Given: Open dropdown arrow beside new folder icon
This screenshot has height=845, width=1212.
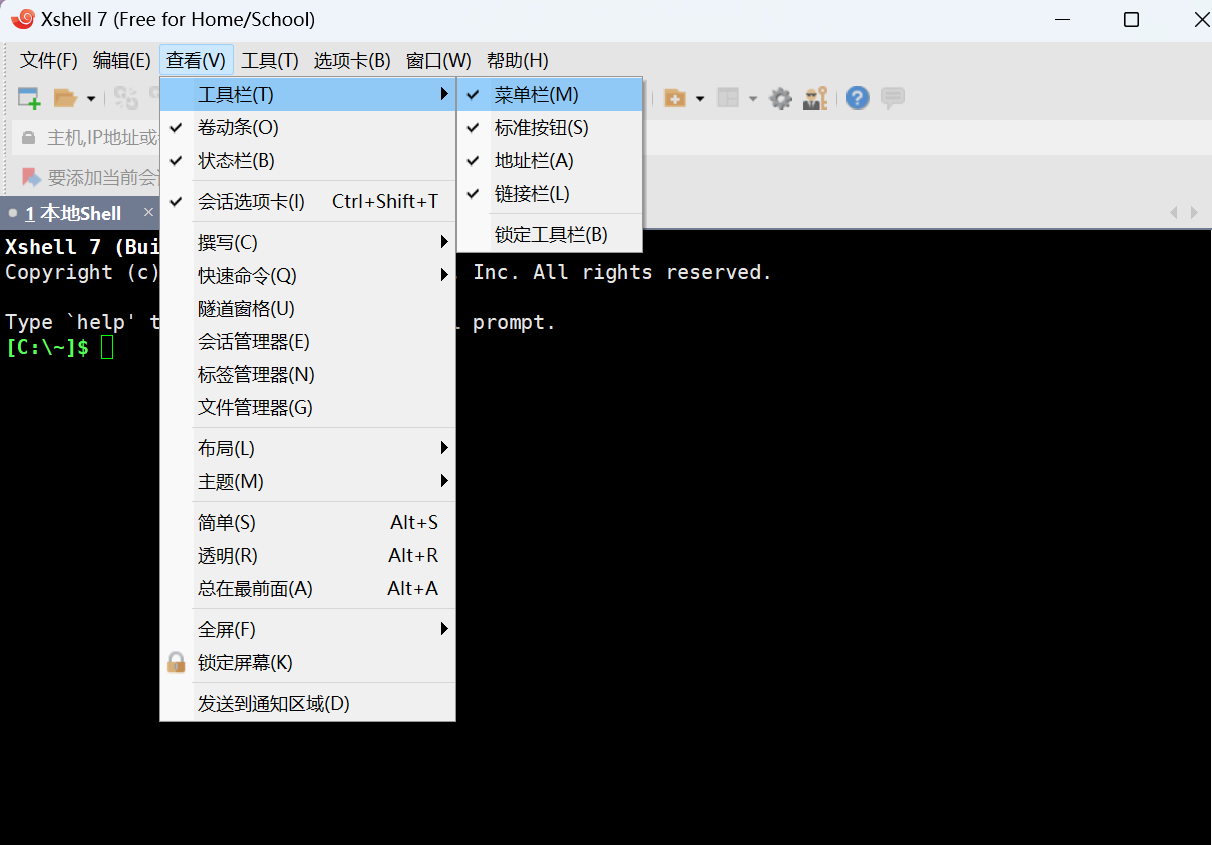Looking at the screenshot, I should coord(700,98).
